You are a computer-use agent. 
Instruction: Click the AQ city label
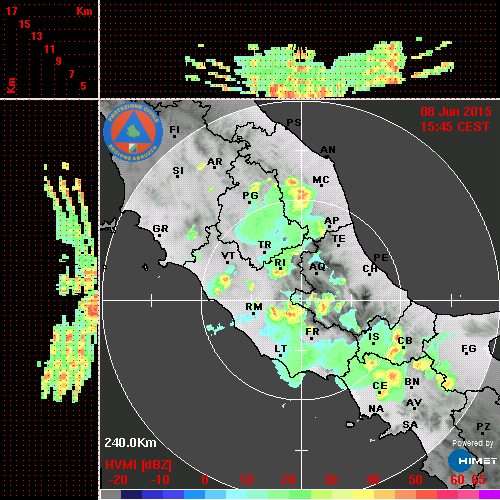(x=317, y=266)
